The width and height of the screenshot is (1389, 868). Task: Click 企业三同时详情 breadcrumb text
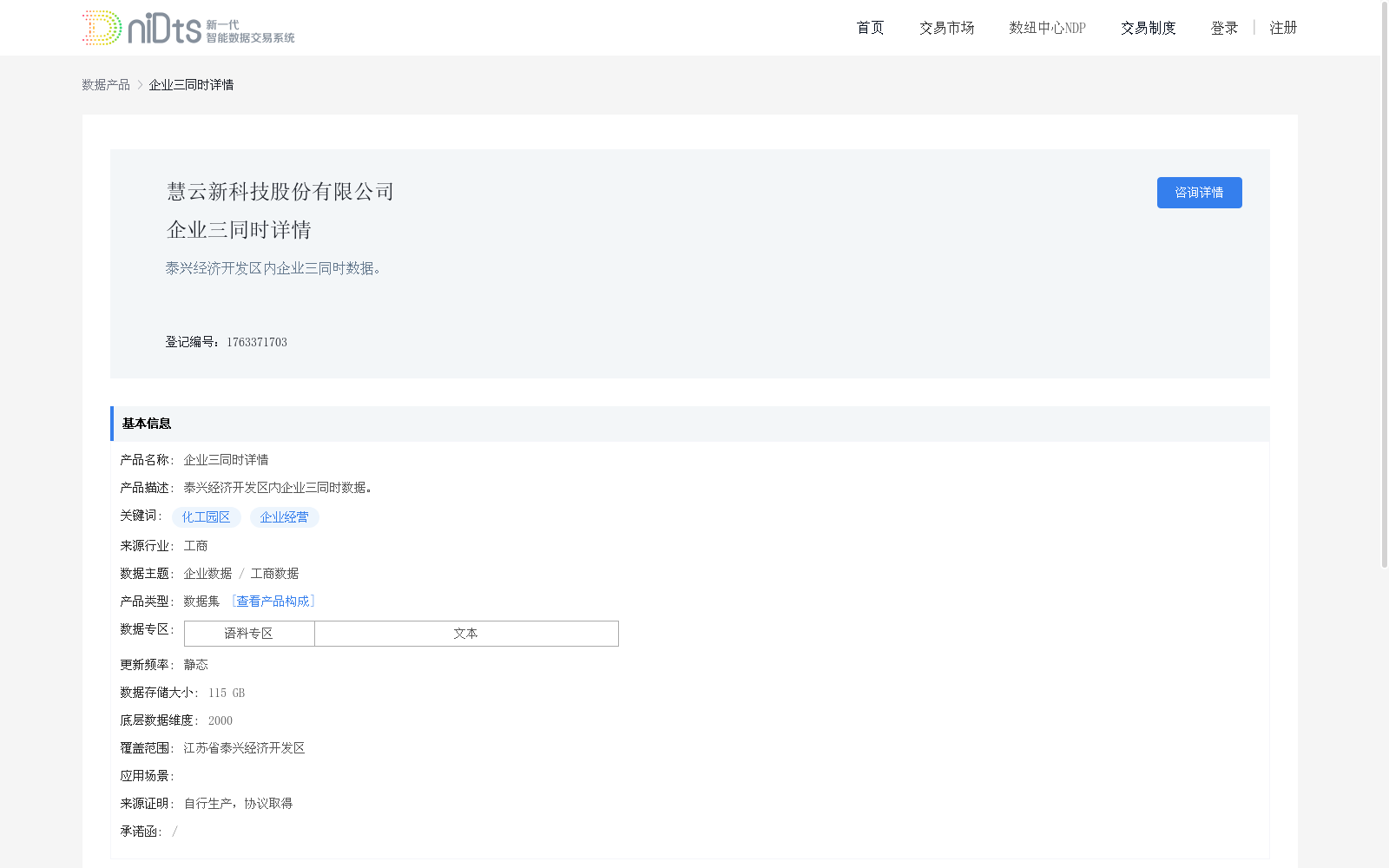(x=191, y=84)
